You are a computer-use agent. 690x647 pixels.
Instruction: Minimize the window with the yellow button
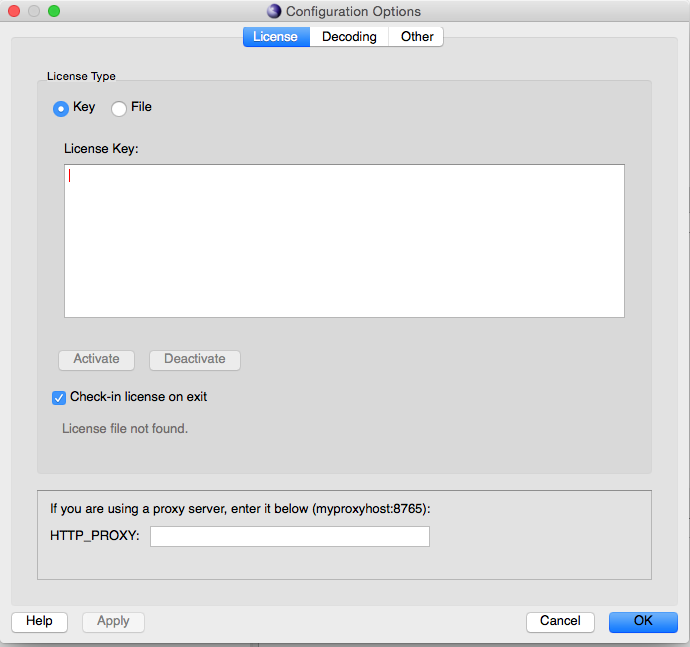pyautogui.click(x=34, y=11)
